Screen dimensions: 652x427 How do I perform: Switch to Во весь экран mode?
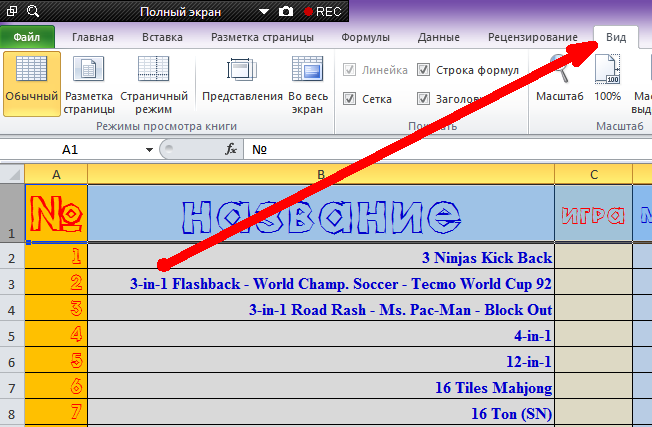pos(308,84)
